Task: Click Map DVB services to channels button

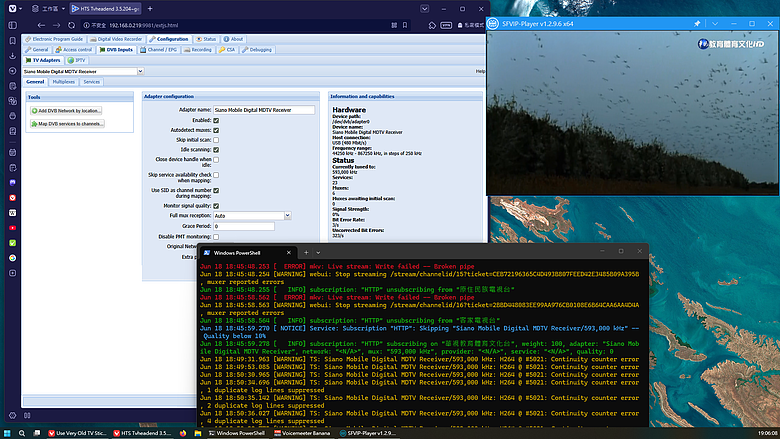Action: pyautogui.click(x=67, y=124)
